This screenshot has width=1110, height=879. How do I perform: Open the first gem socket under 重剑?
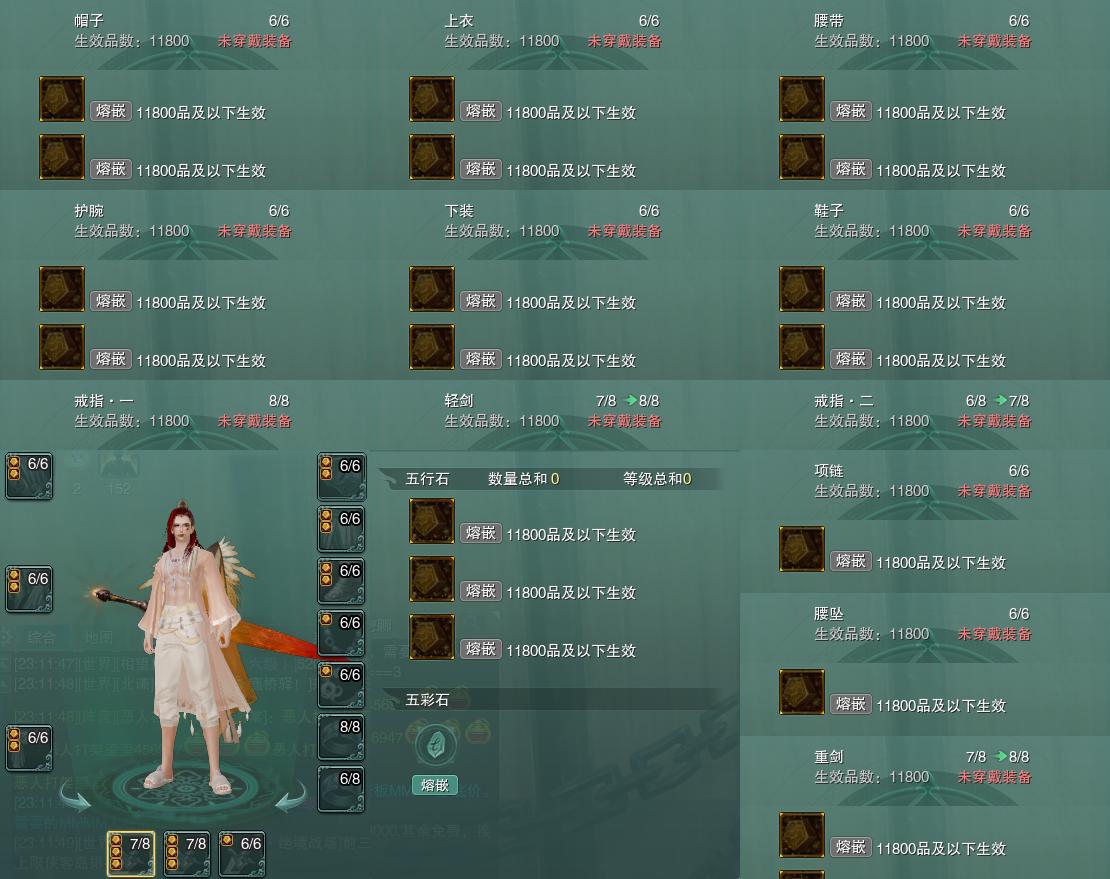pos(801,834)
